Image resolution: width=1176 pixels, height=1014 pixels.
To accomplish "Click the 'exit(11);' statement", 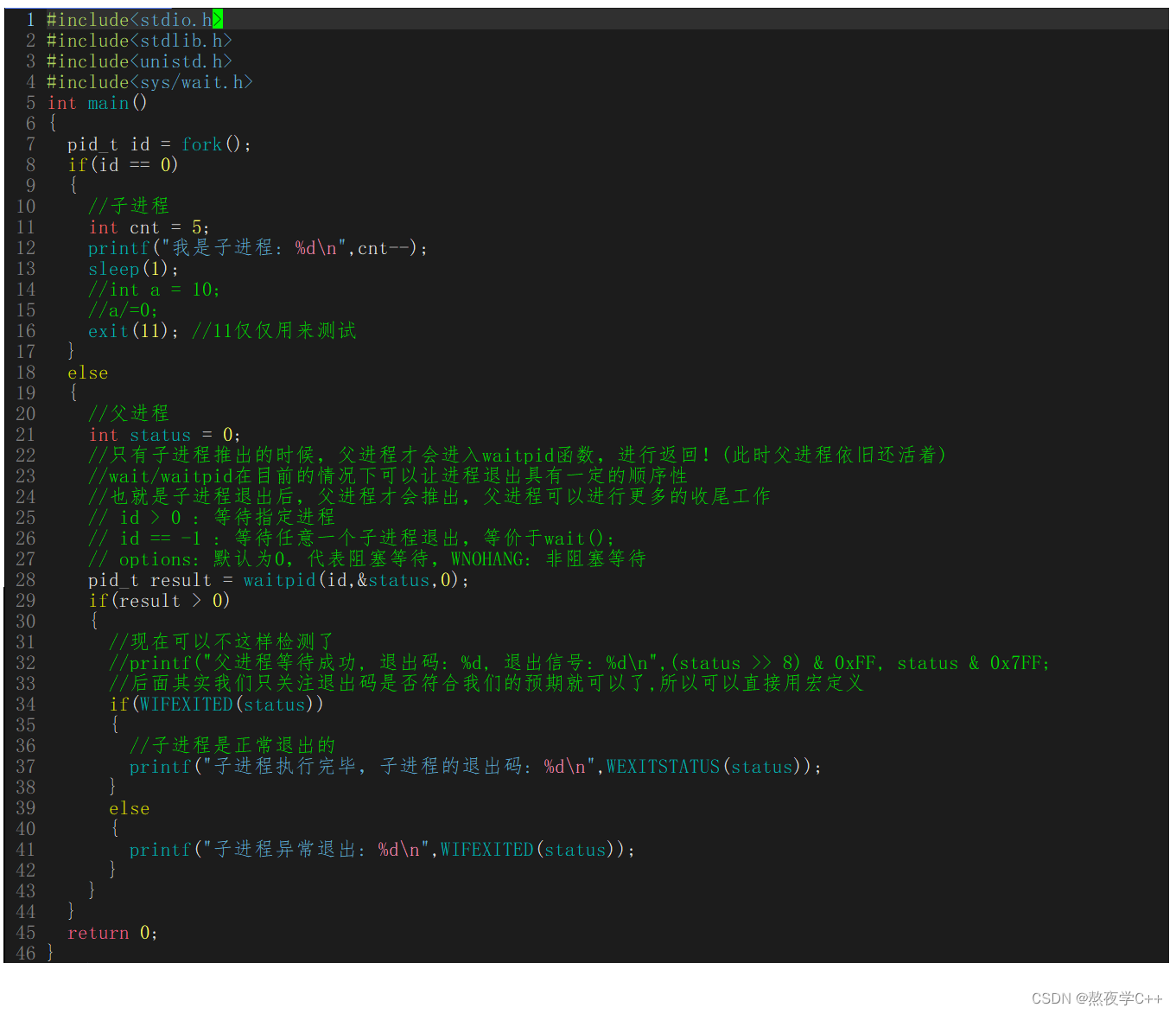I will pyautogui.click(x=133, y=330).
